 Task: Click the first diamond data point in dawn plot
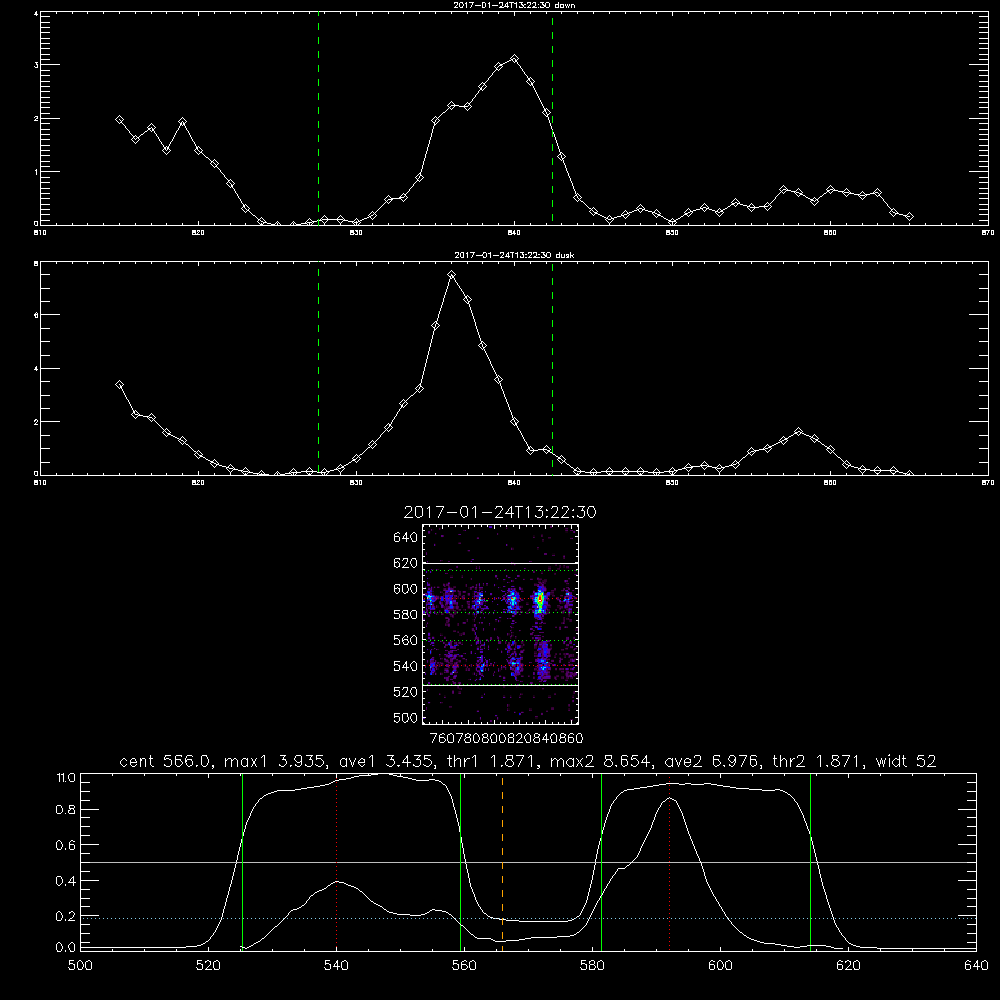pyautogui.click(x=119, y=119)
